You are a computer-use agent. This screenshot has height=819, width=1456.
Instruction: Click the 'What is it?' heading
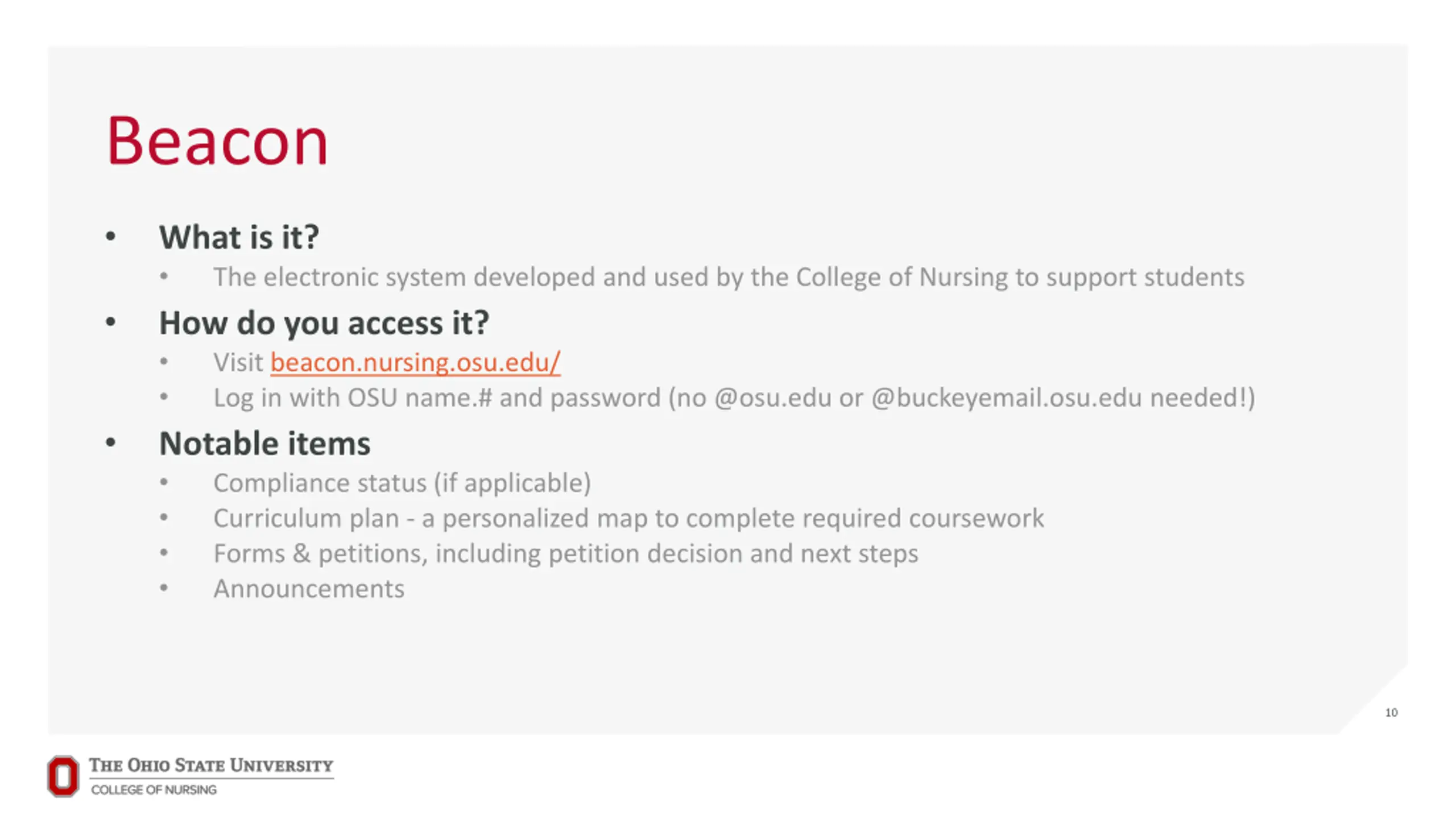tap(239, 237)
